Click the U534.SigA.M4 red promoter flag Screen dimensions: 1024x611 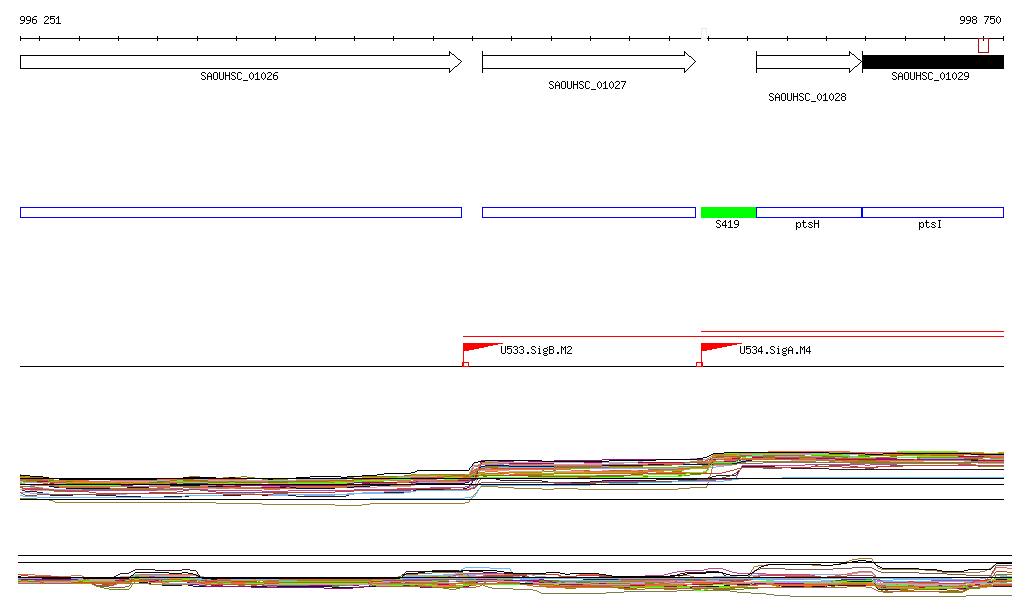719,349
